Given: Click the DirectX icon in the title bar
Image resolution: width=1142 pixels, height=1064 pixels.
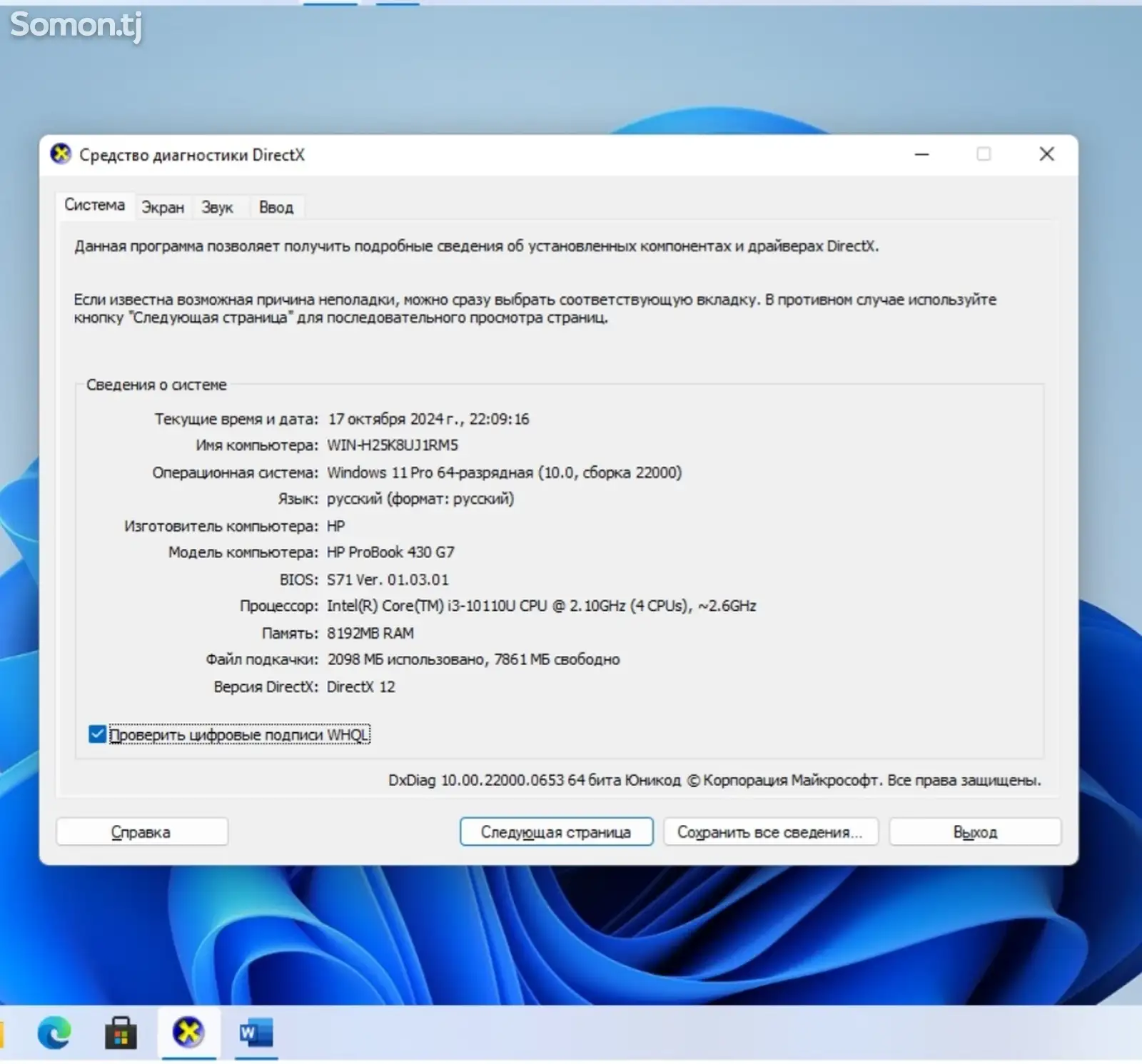Looking at the screenshot, I should (x=61, y=153).
